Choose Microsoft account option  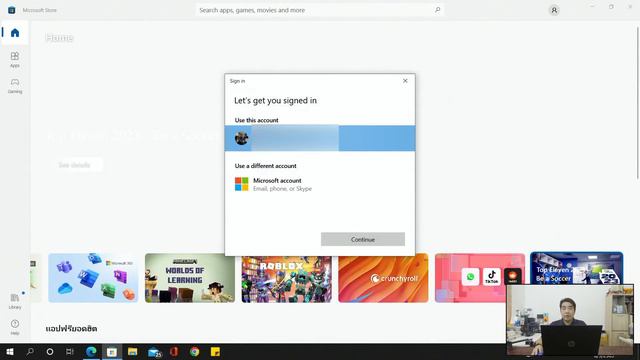[x=320, y=184]
